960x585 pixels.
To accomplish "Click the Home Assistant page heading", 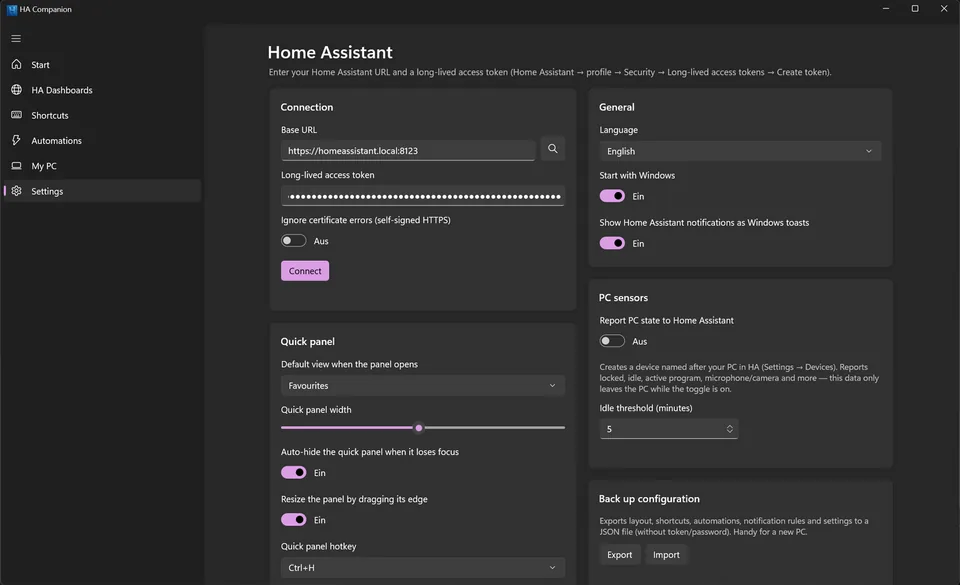I will pyautogui.click(x=330, y=53).
